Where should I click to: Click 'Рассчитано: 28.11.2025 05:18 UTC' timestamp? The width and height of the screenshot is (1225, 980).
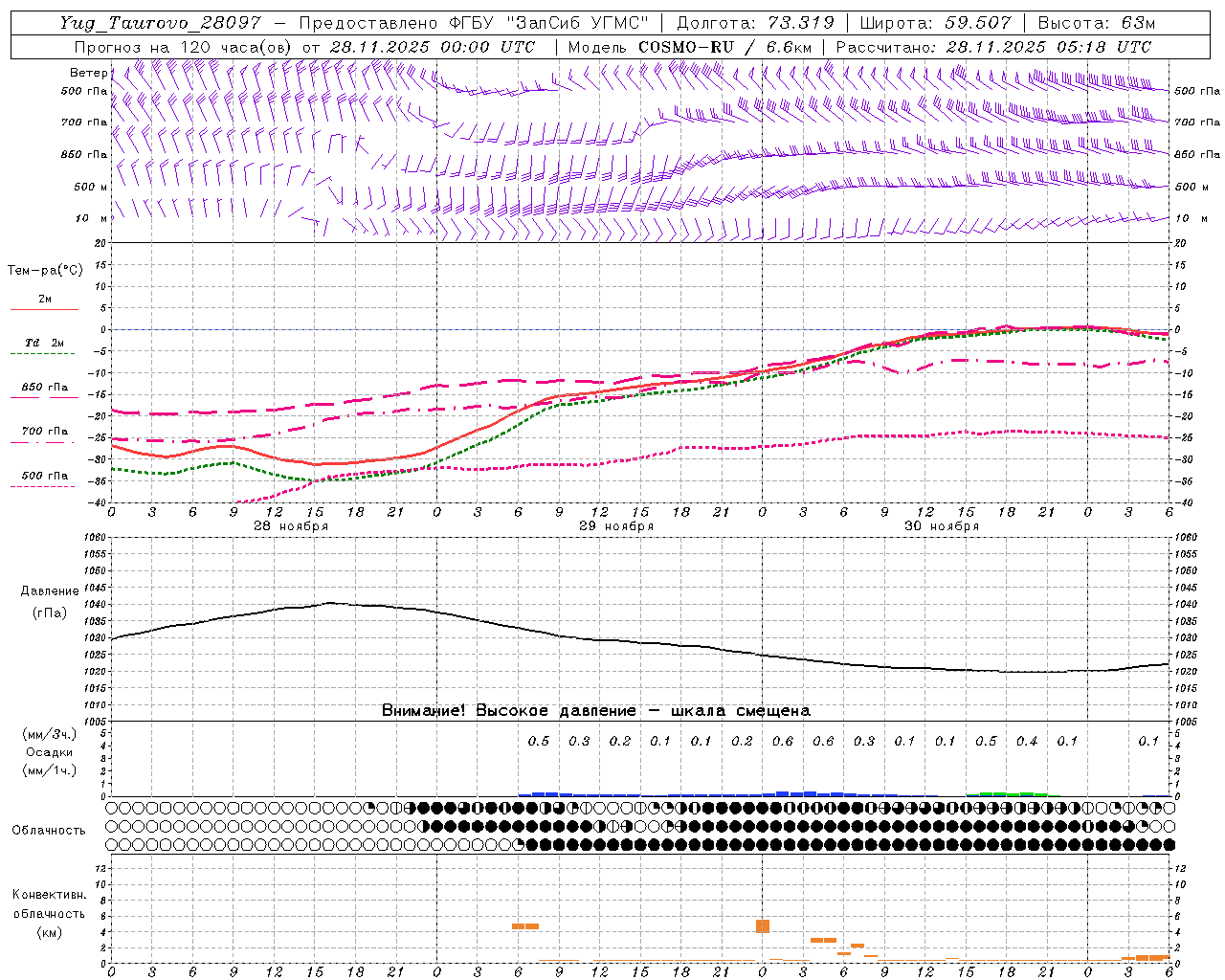click(993, 47)
